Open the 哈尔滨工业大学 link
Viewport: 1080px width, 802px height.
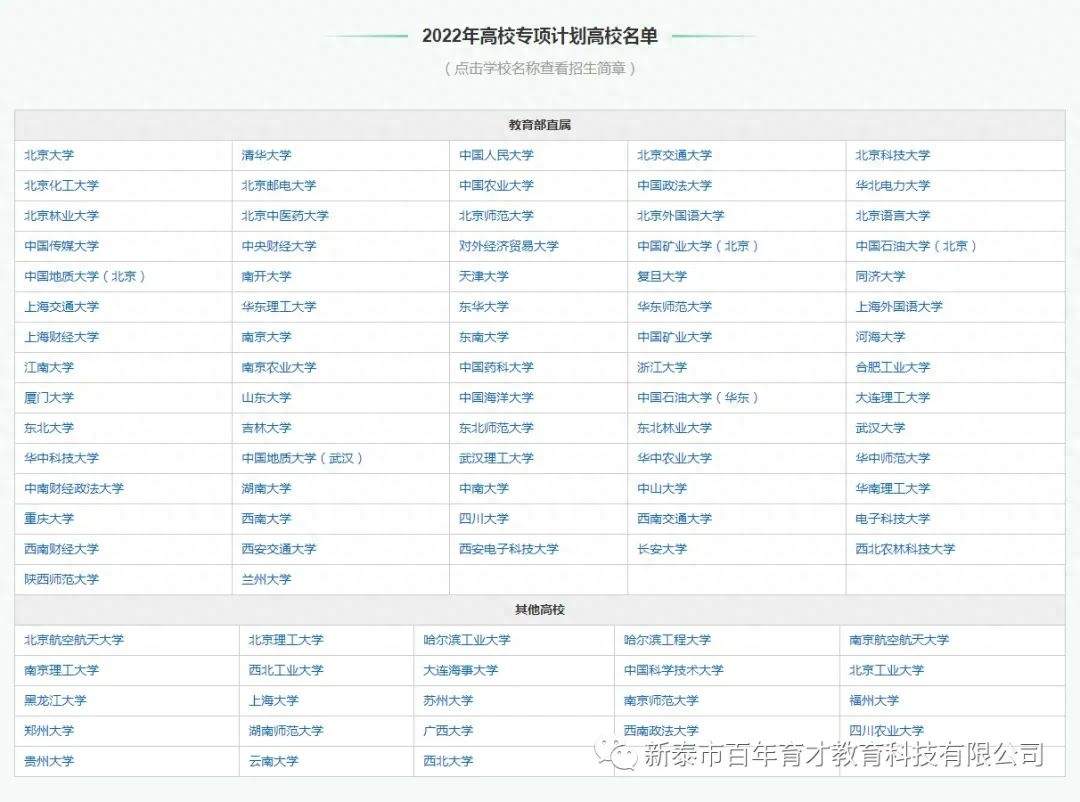point(466,640)
